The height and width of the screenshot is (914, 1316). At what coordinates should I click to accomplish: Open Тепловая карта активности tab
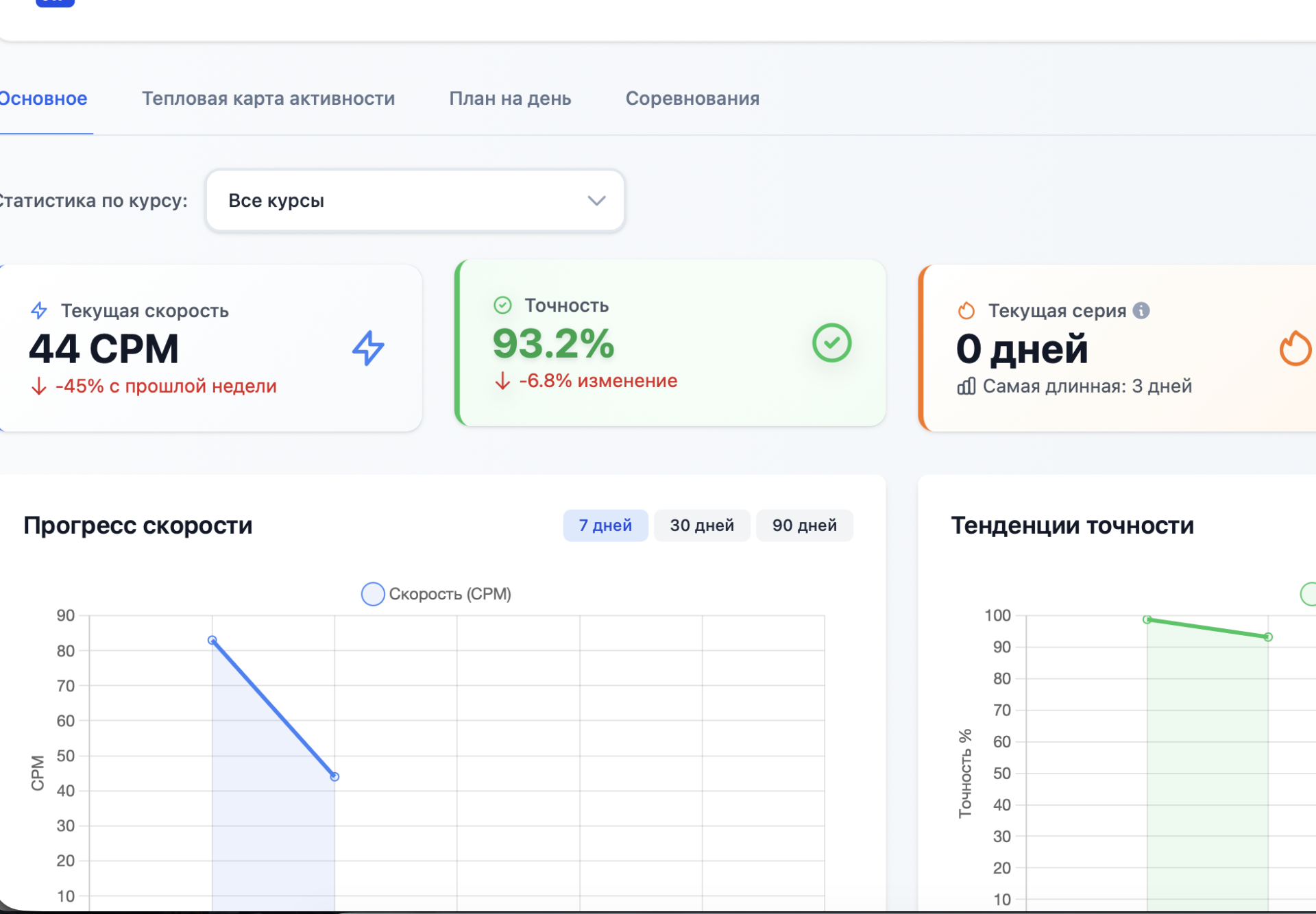[x=268, y=99]
